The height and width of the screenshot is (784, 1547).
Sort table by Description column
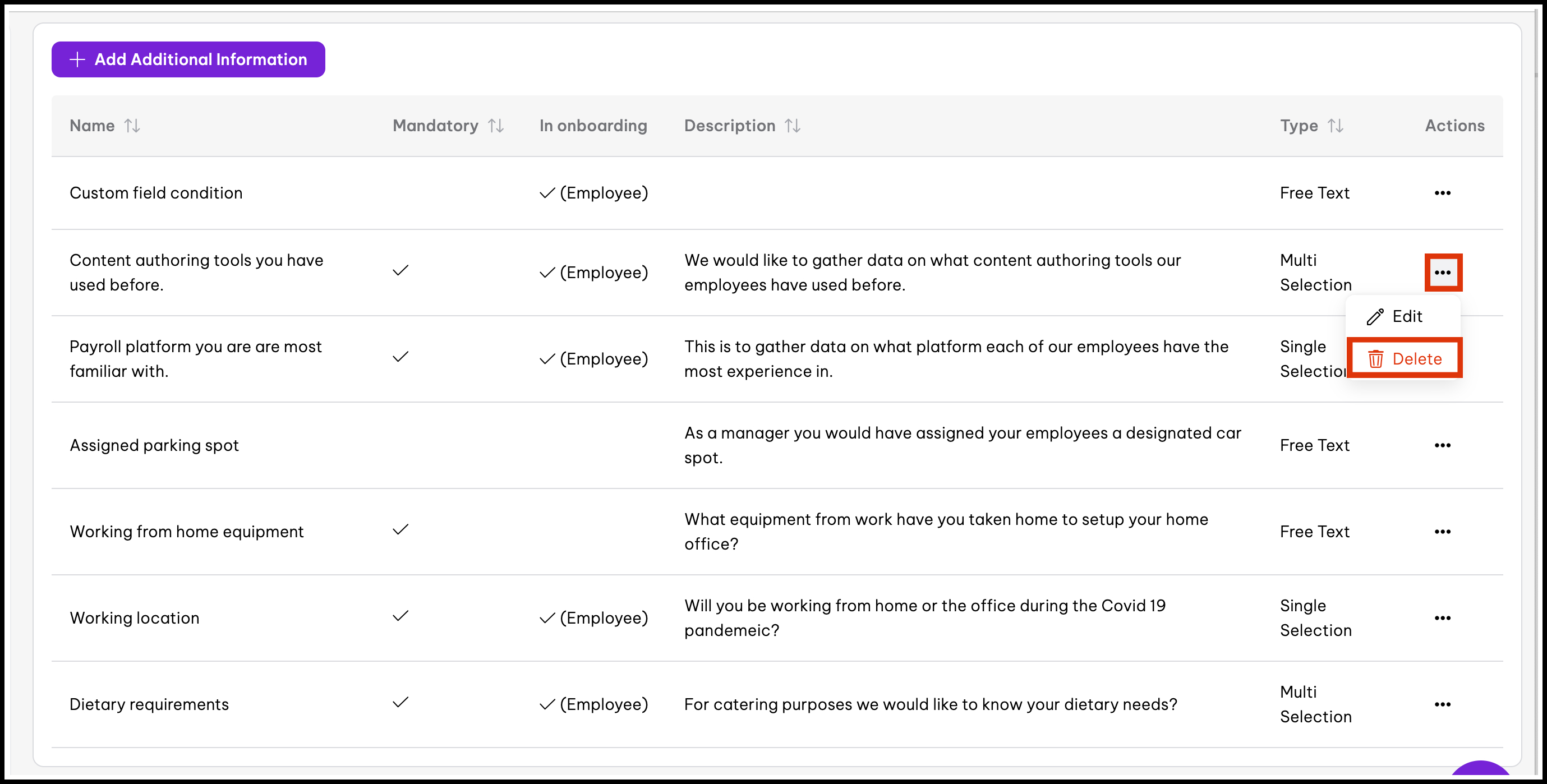(x=792, y=126)
